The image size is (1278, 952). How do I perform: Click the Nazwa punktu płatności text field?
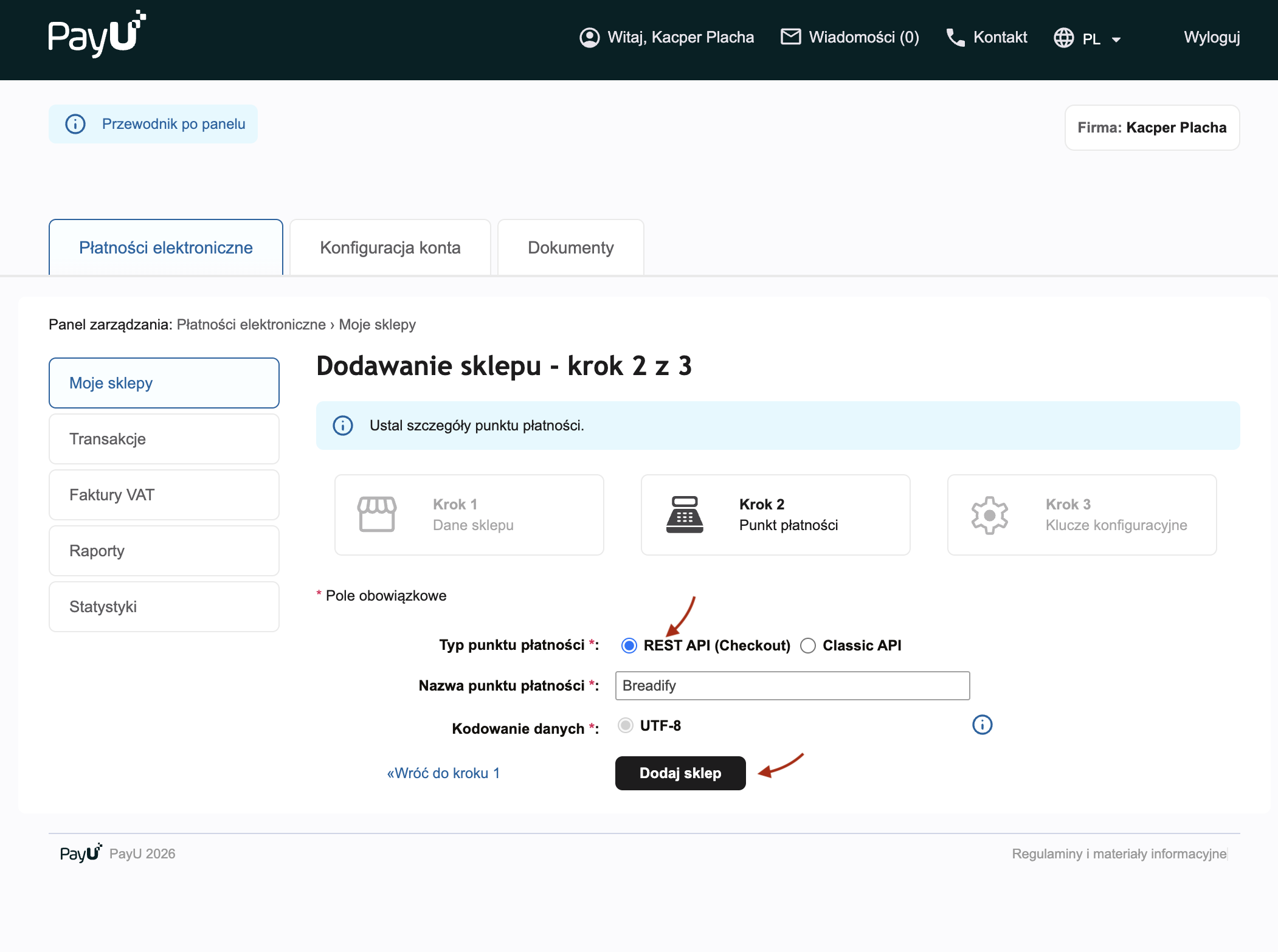[792, 686]
